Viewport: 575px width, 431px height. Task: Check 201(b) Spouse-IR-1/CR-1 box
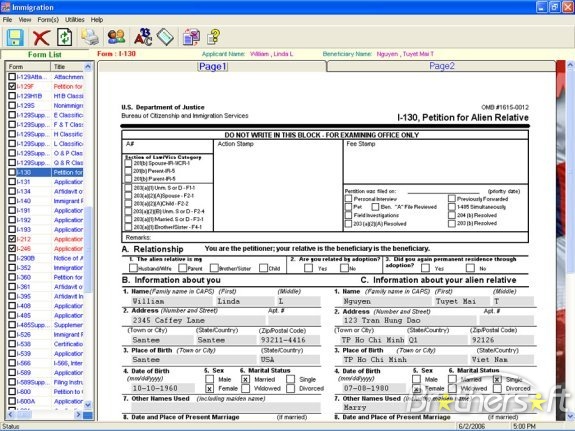[128, 163]
